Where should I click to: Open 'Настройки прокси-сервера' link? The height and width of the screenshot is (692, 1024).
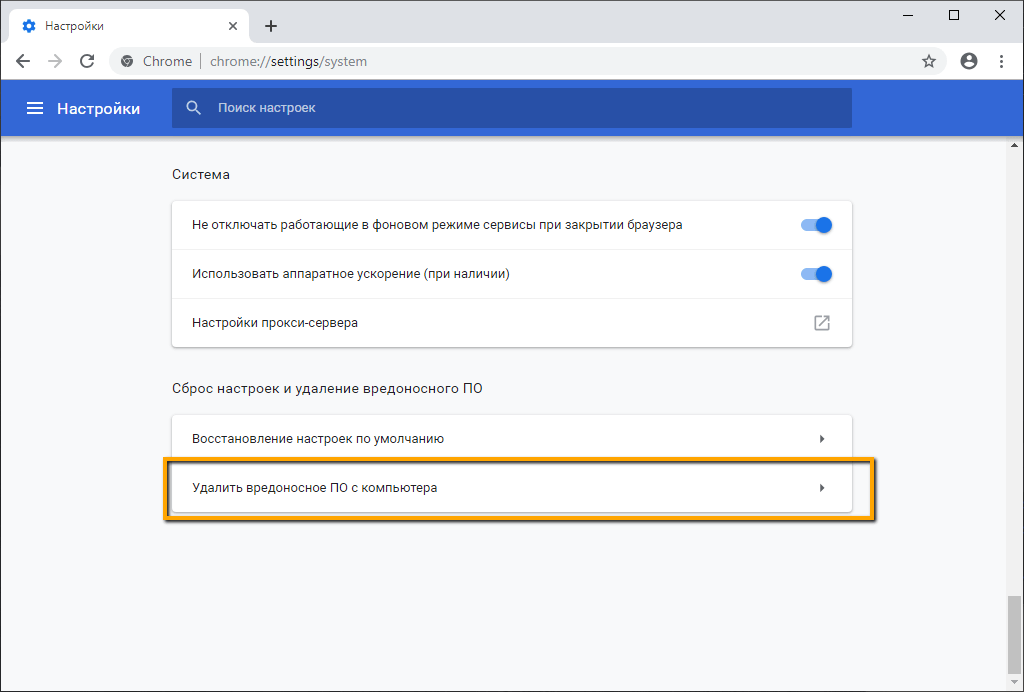275,323
